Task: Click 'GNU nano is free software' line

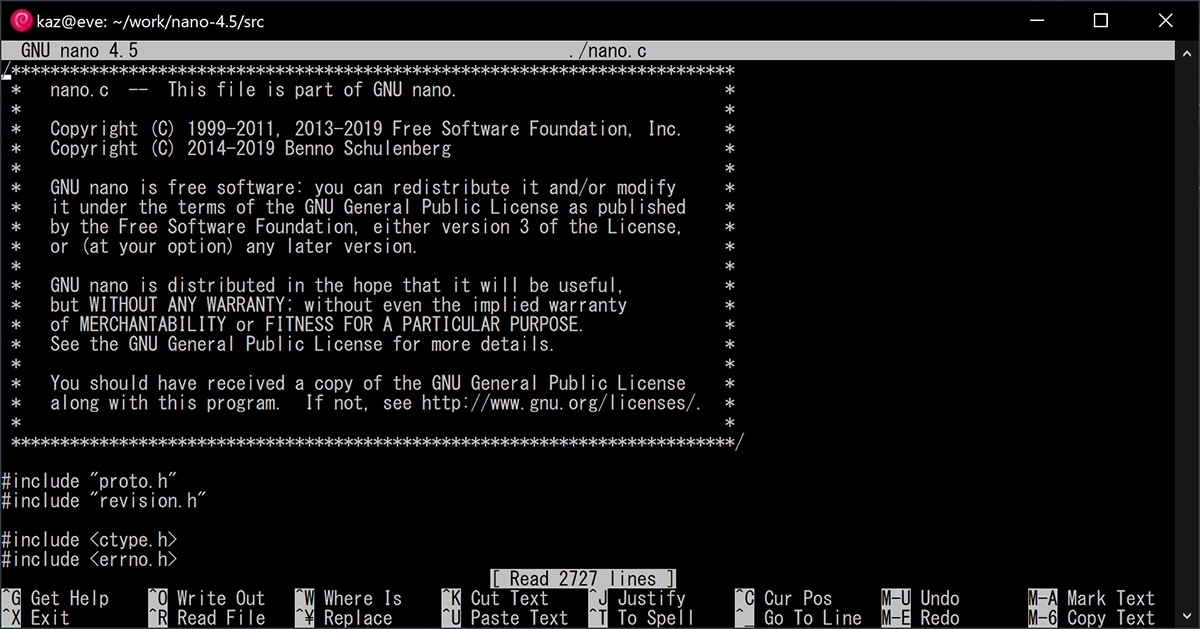Action: (x=363, y=188)
